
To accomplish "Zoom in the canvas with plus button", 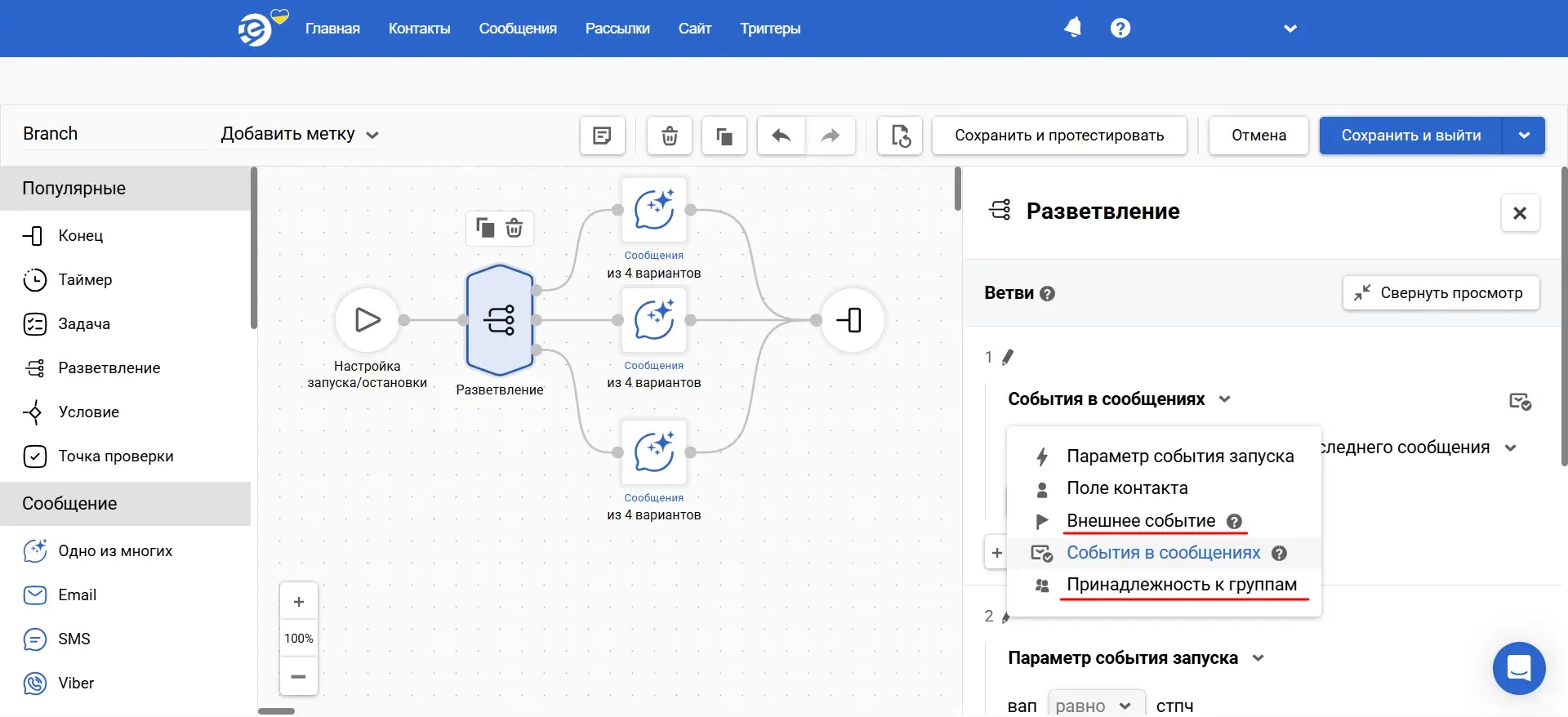I will click(299, 602).
